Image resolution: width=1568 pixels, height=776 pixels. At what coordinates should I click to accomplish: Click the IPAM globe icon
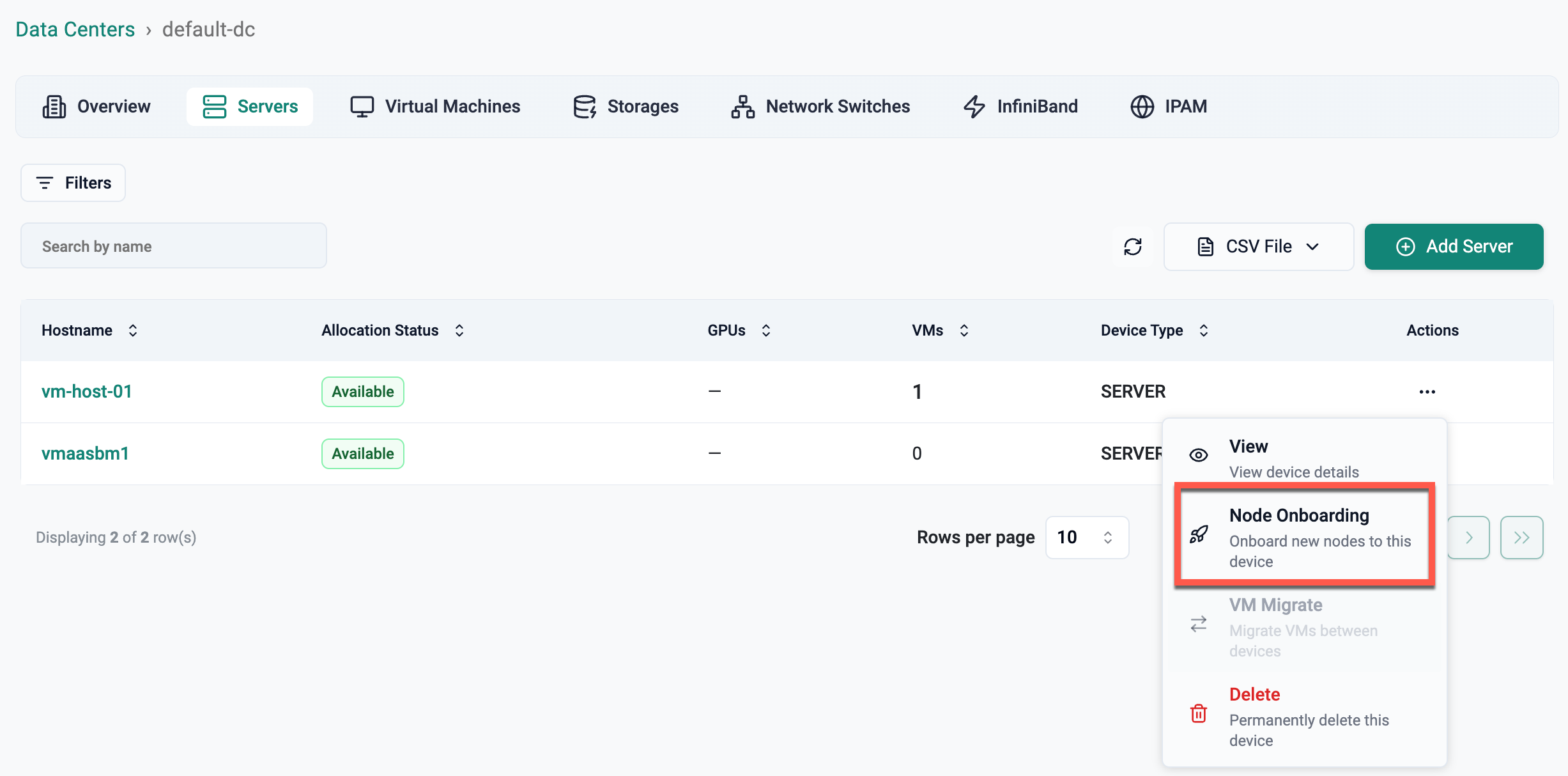pyautogui.click(x=1142, y=107)
